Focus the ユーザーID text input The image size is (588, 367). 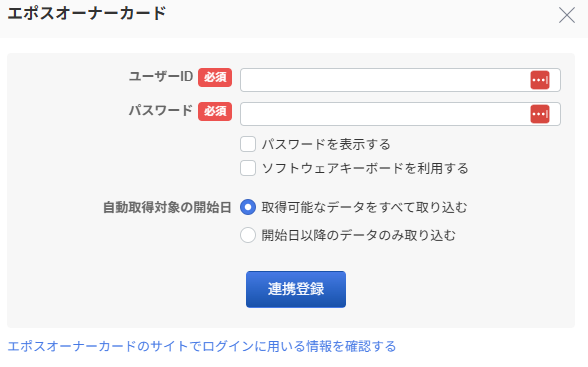click(x=400, y=80)
